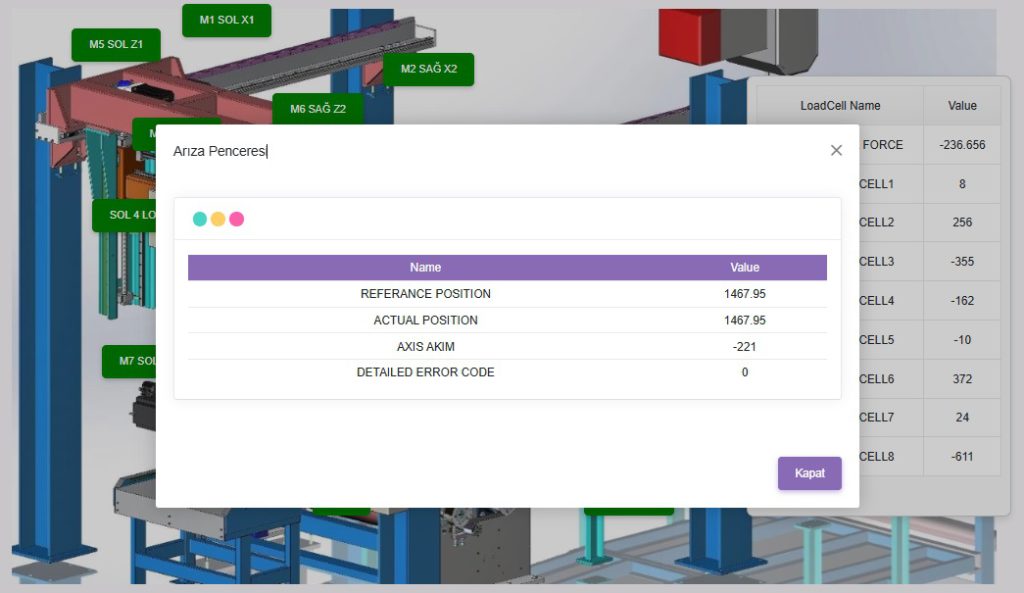Viewport: 1024px width, 593px height.
Task: Select the CELL3 value in the table
Action: tap(962, 261)
